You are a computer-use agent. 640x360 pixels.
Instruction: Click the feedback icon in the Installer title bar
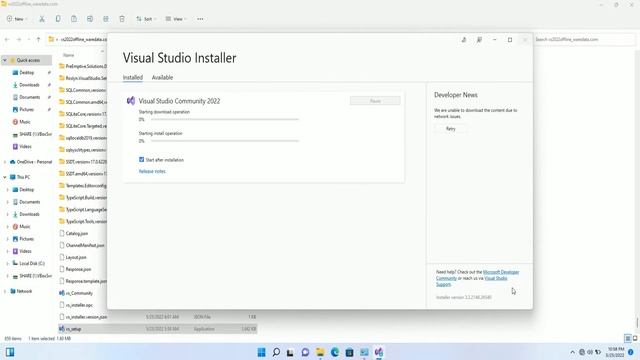(479, 40)
